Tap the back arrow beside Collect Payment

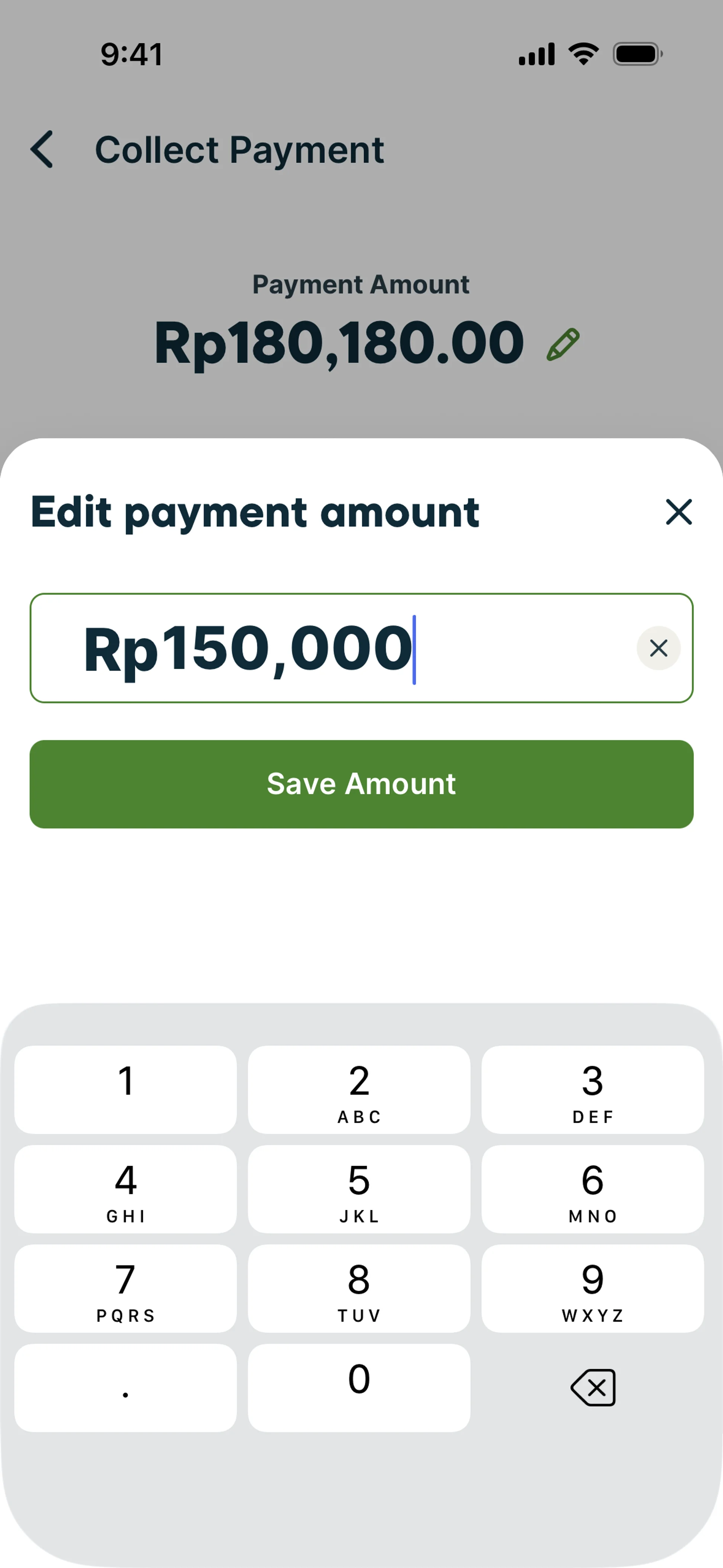pyautogui.click(x=42, y=149)
